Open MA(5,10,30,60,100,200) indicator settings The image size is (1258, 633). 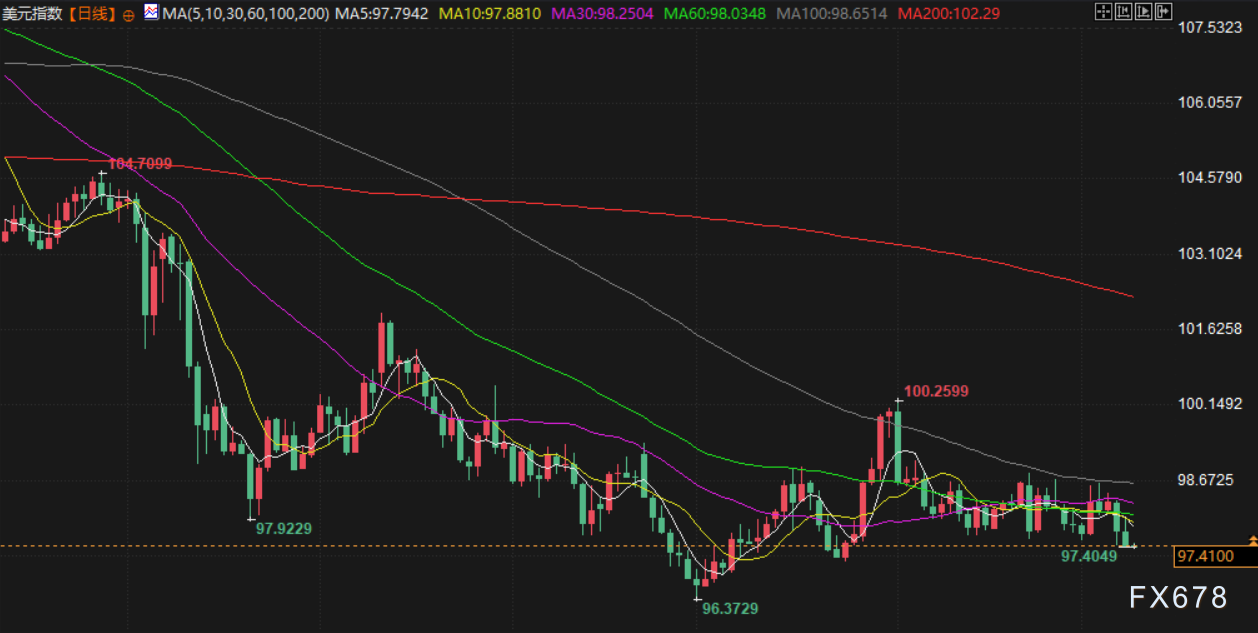(x=245, y=14)
